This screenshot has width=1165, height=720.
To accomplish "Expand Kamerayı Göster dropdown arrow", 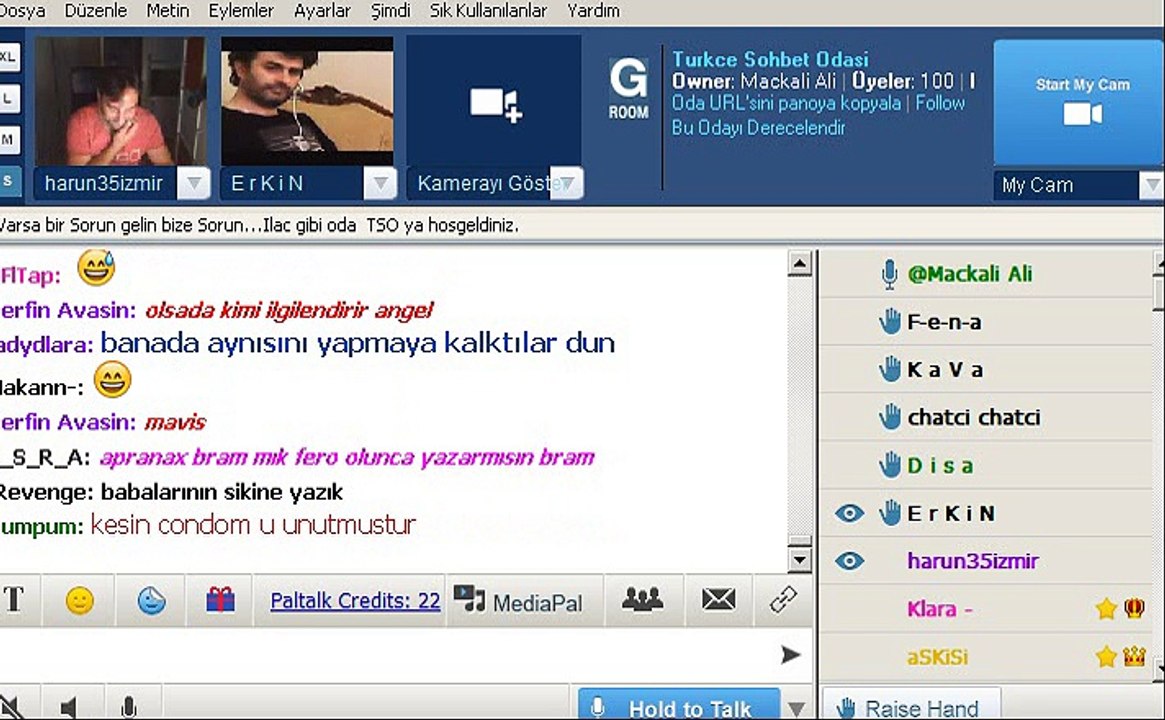I will (567, 183).
